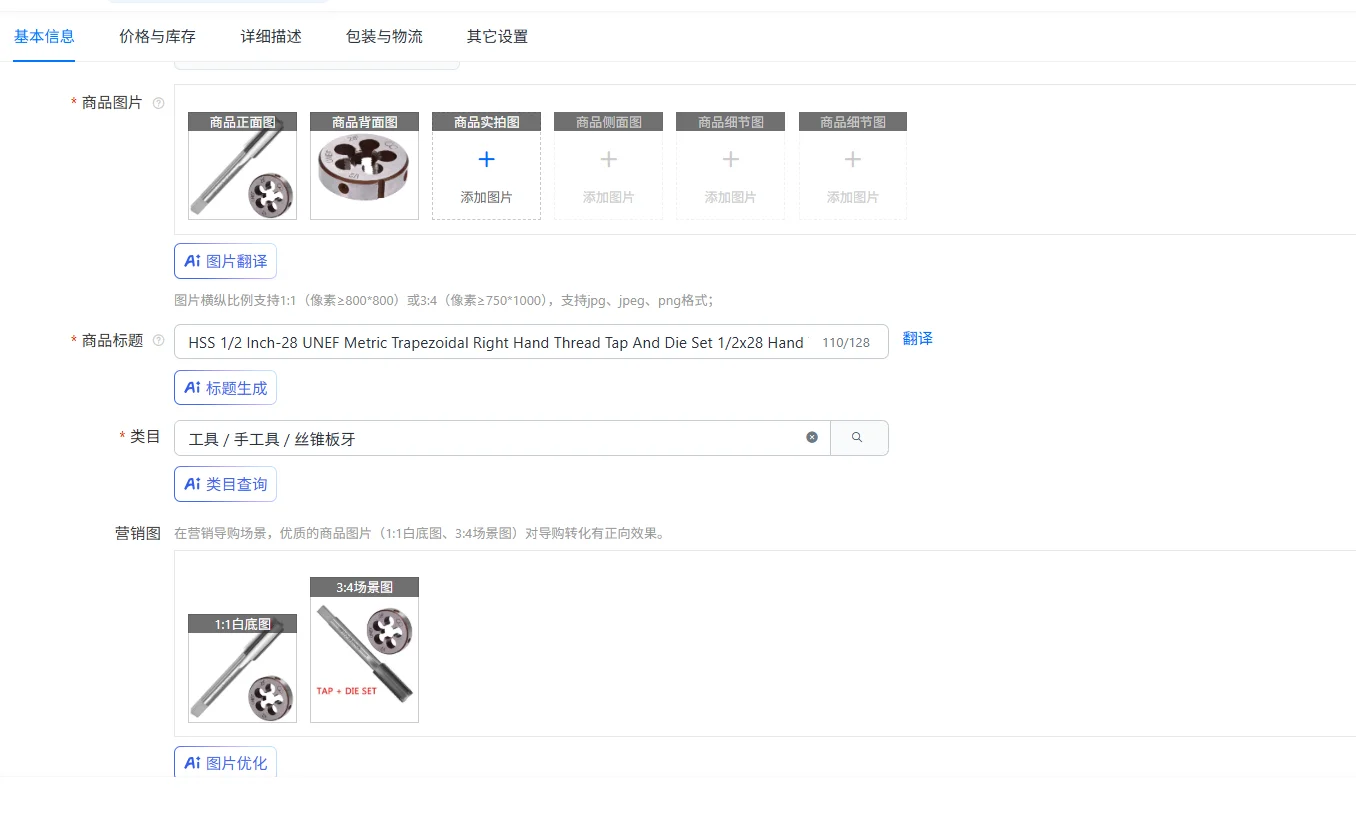Image resolution: width=1356 pixels, height=814 pixels.
Task: Click the Ai 标题生成 button
Action: point(225,388)
